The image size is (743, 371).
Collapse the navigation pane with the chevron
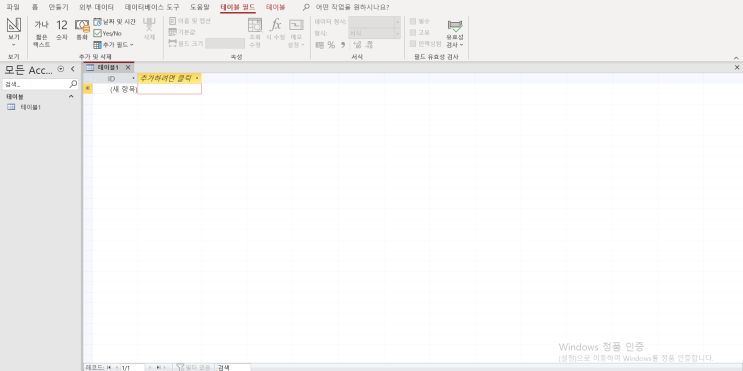(x=73, y=69)
